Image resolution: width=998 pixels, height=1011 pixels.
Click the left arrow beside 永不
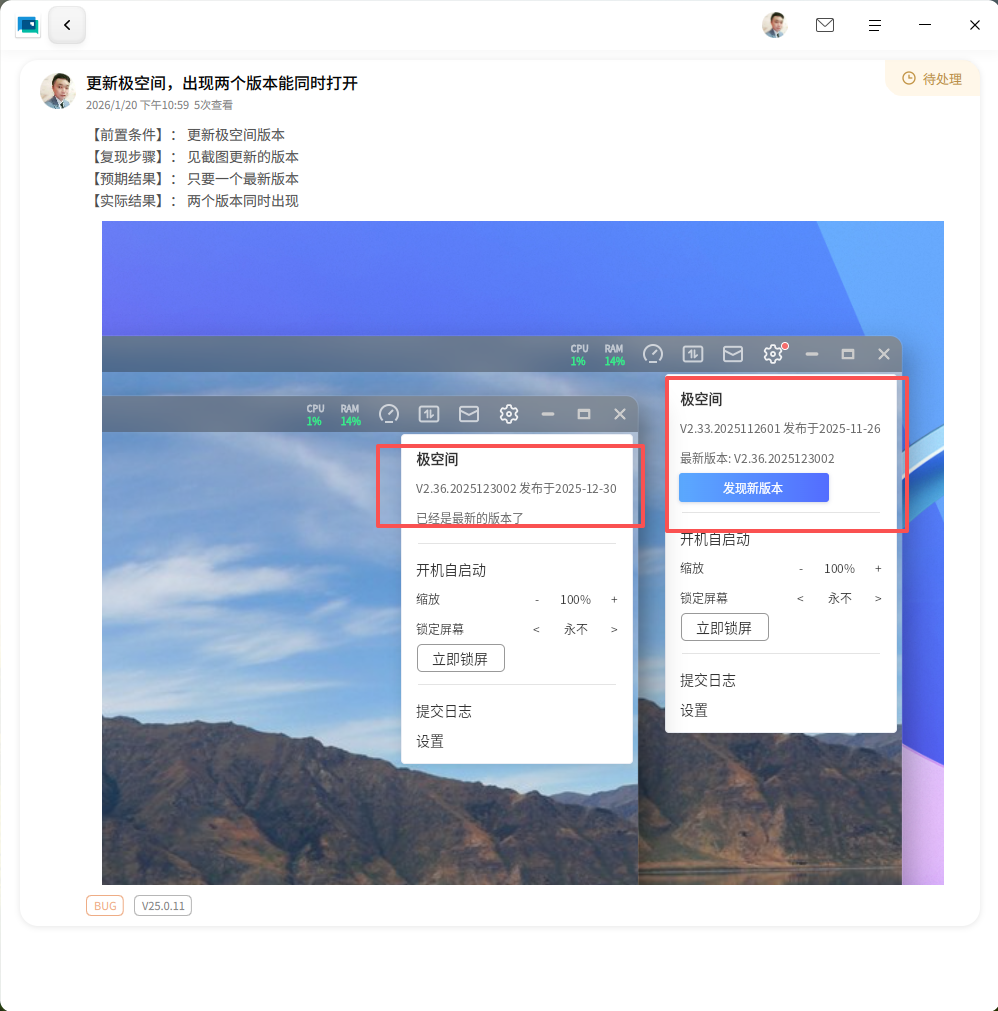click(800, 598)
